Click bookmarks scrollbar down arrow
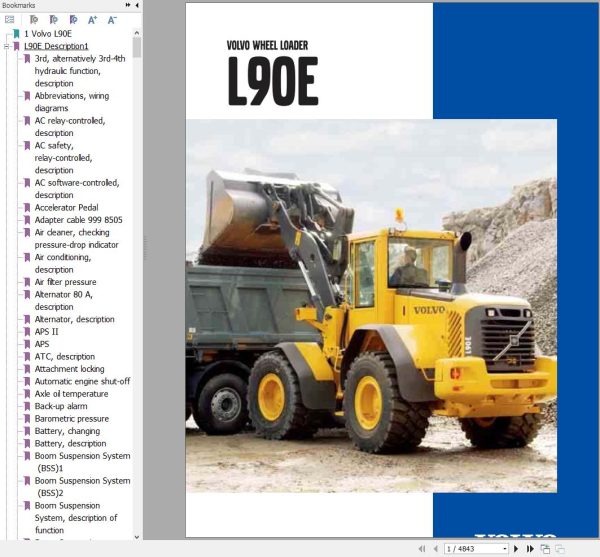The image size is (600, 557). [x=137, y=537]
